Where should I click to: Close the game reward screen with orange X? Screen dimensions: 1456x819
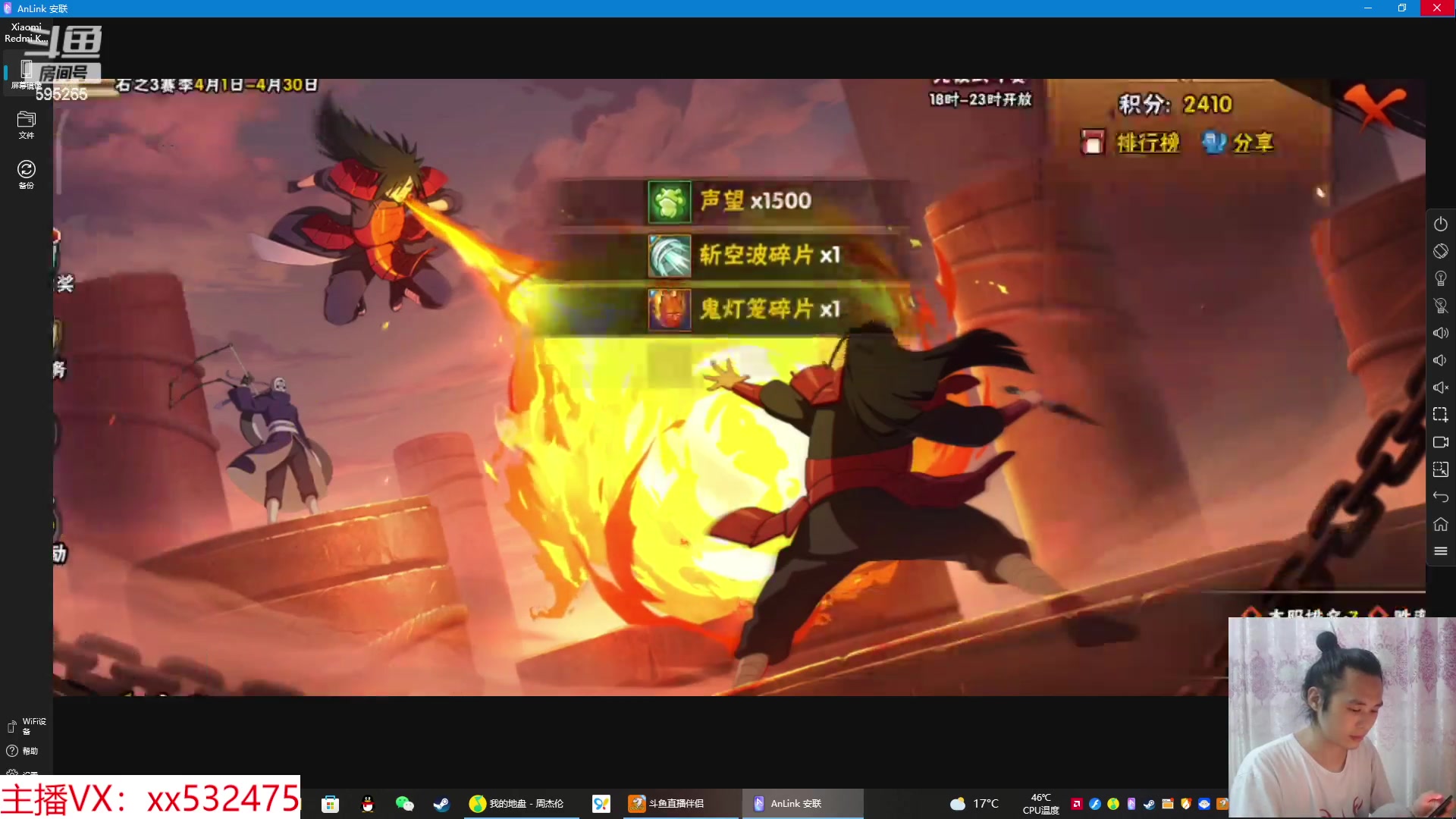pyautogui.click(x=1373, y=106)
